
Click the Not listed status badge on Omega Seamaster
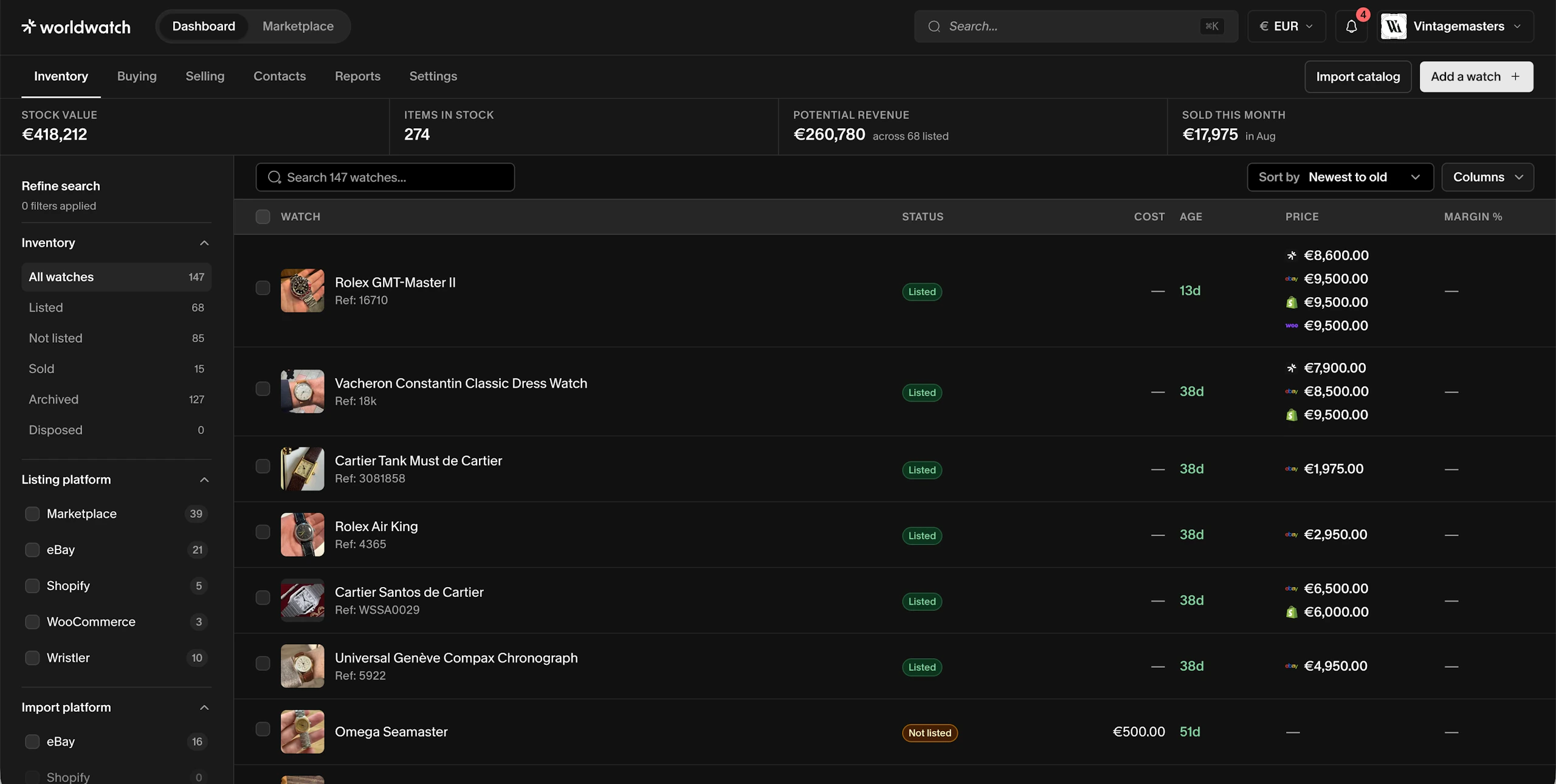[930, 733]
